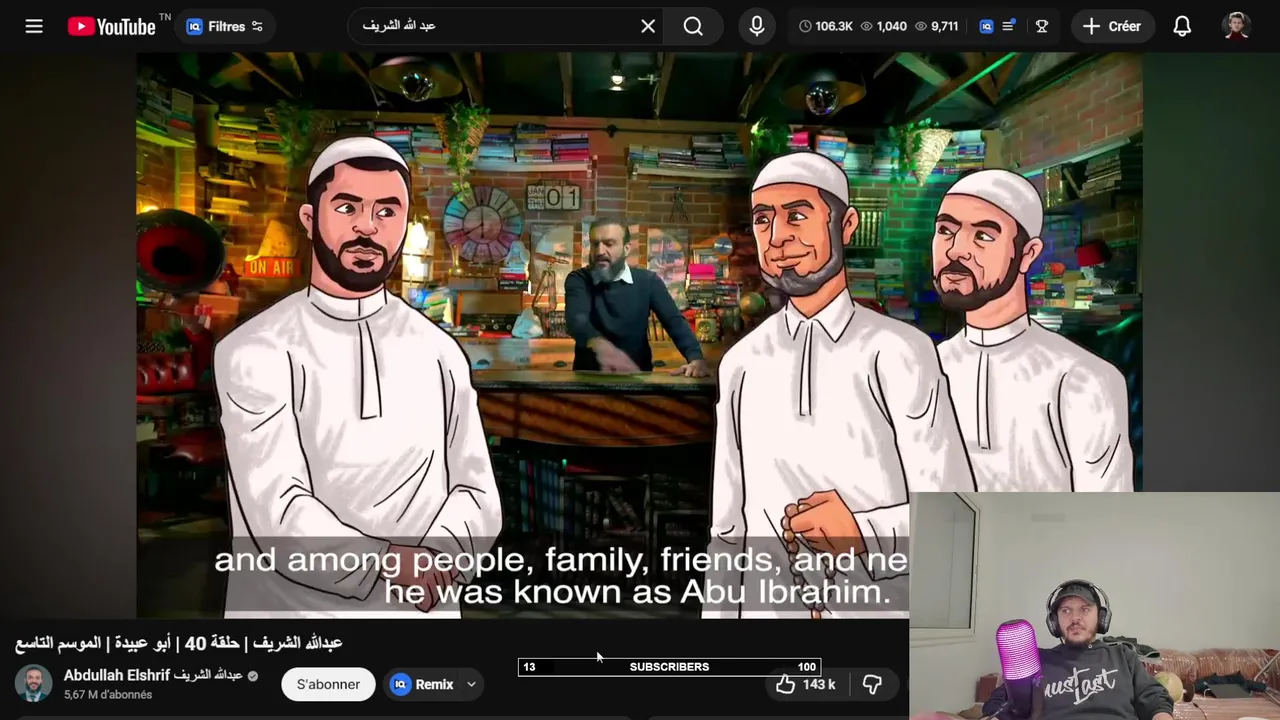Open the YouTube hamburger guide menu
The width and height of the screenshot is (1280, 720).
point(34,26)
